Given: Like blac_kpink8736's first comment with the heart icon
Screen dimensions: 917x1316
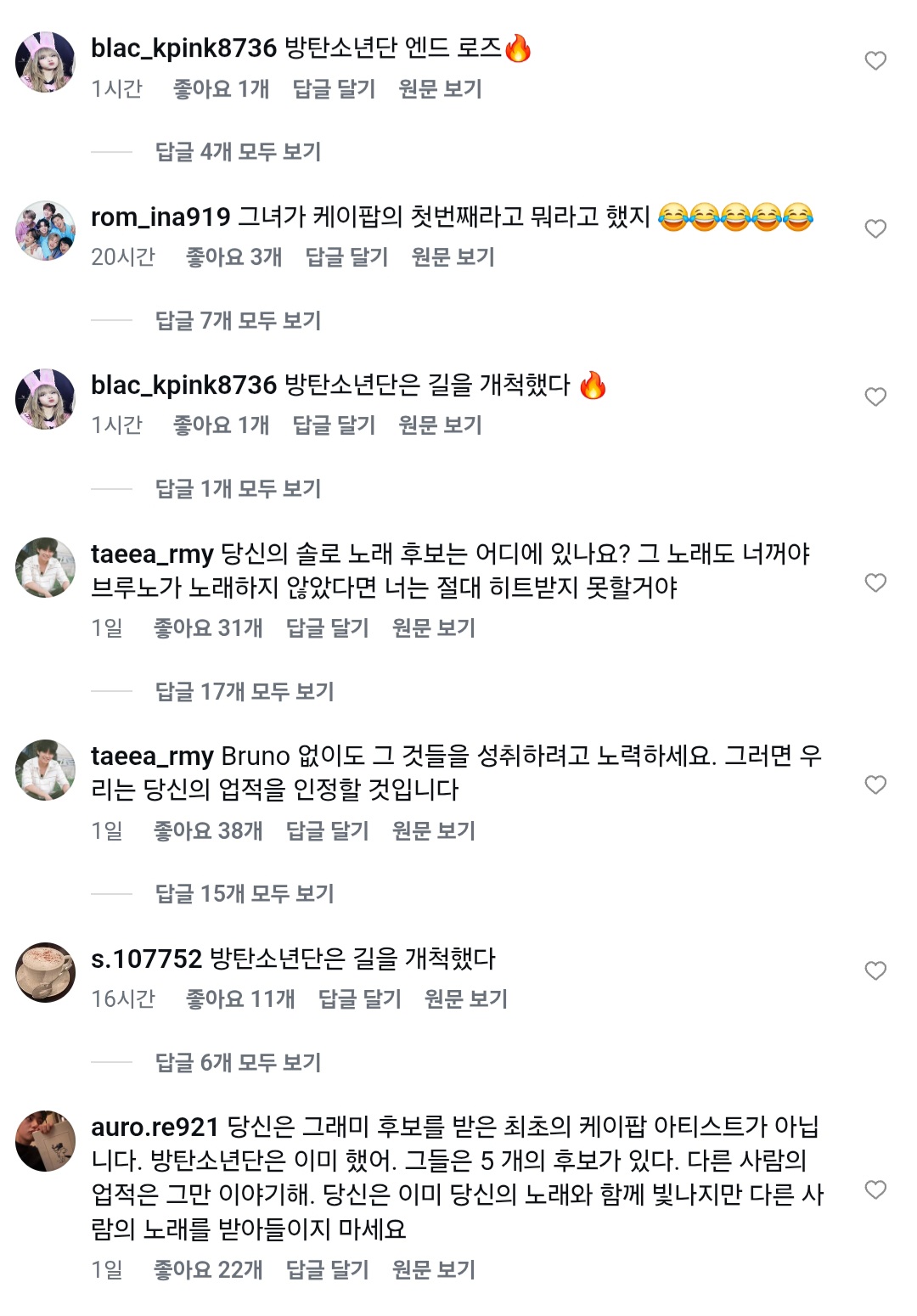Looking at the screenshot, I should [875, 60].
